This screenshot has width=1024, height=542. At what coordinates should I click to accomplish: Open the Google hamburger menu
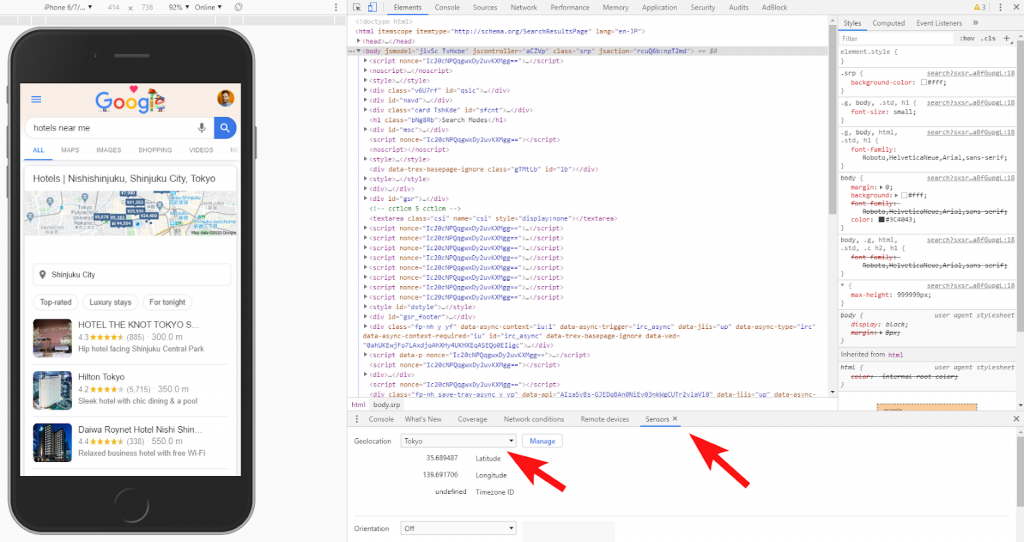pos(36,99)
